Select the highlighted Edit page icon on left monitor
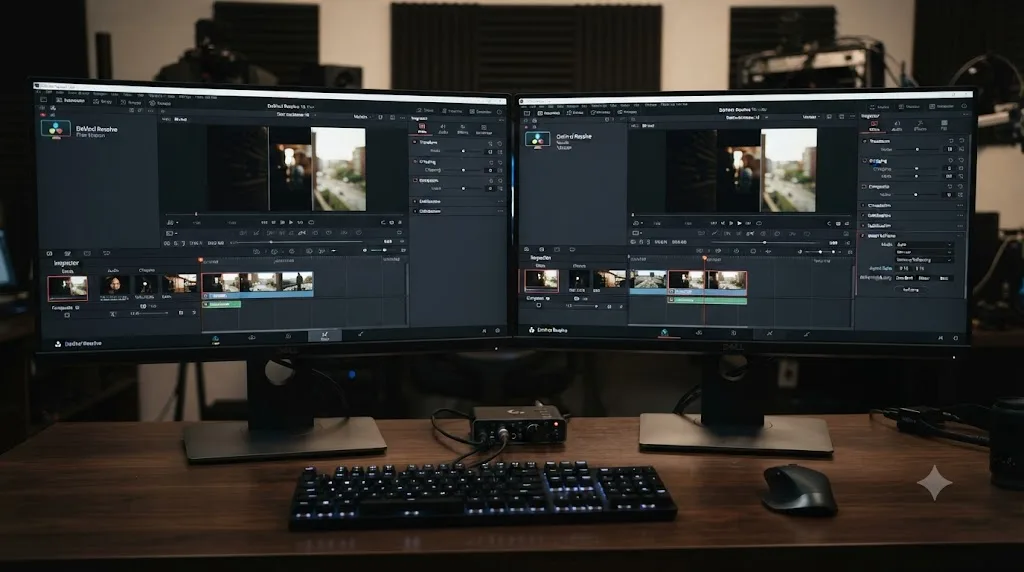This screenshot has width=1024, height=572. coord(325,335)
